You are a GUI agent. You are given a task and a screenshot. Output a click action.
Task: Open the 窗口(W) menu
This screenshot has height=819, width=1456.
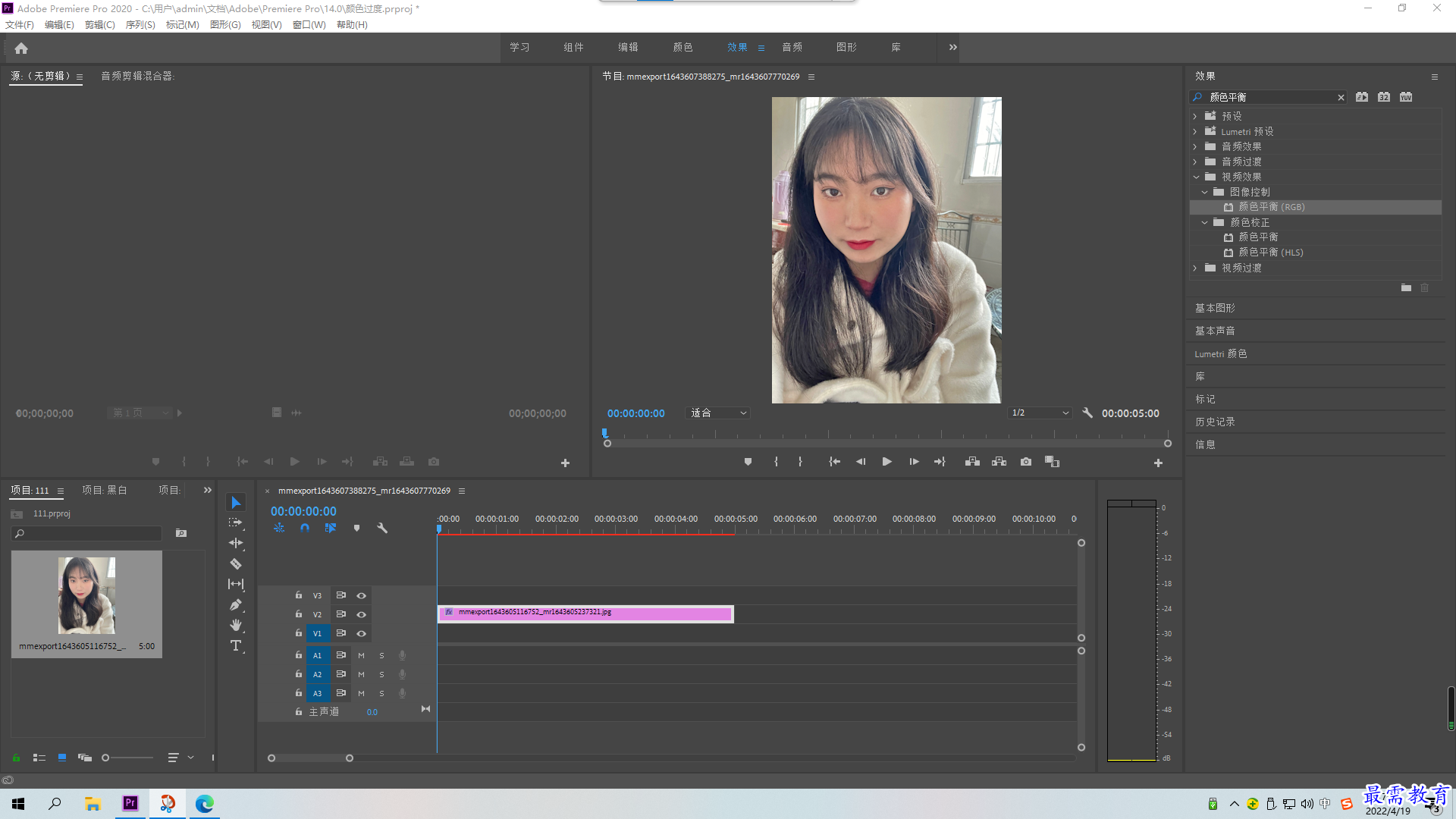tap(309, 24)
